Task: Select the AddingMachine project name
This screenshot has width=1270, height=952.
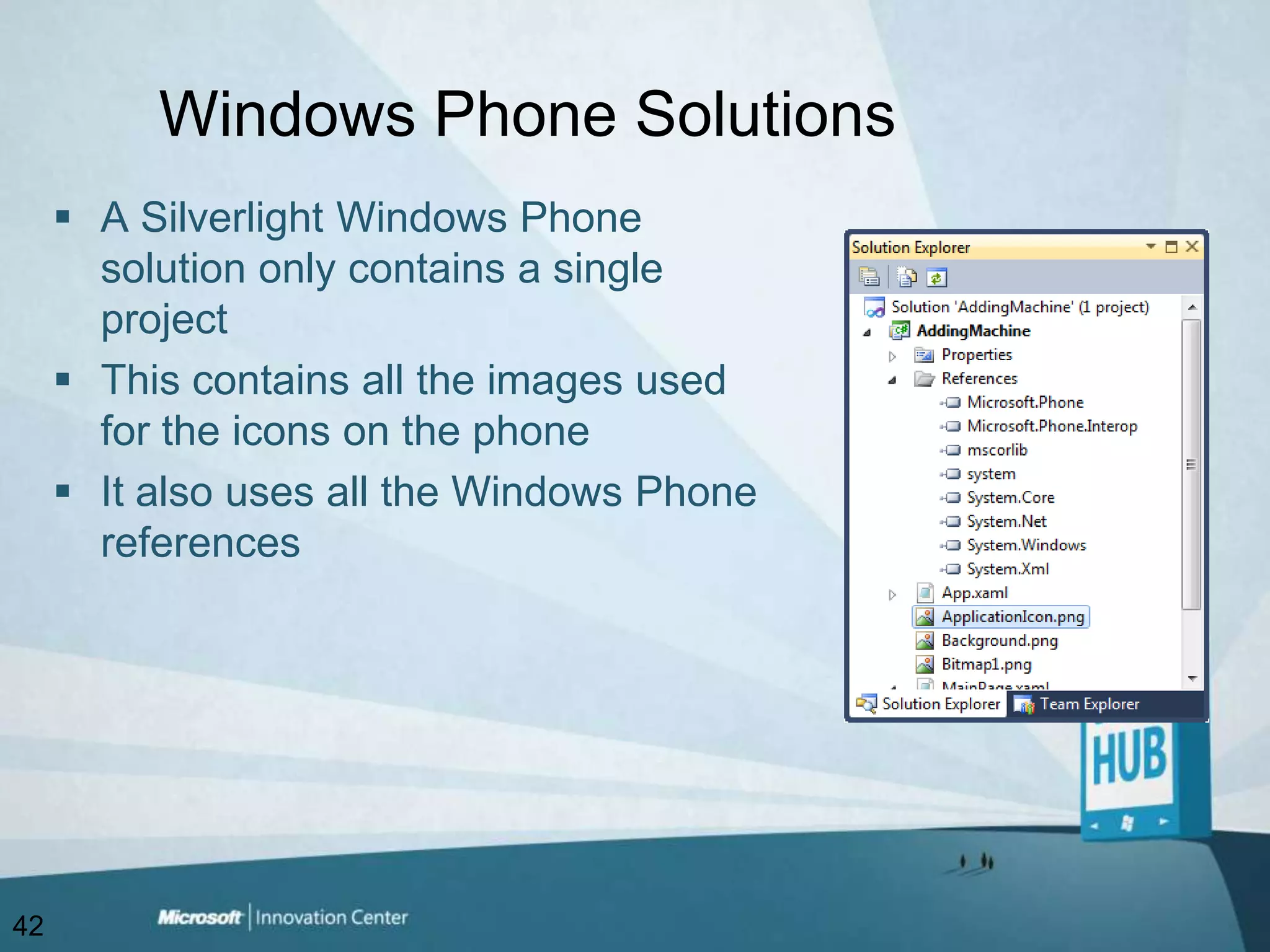Action: click(974, 331)
